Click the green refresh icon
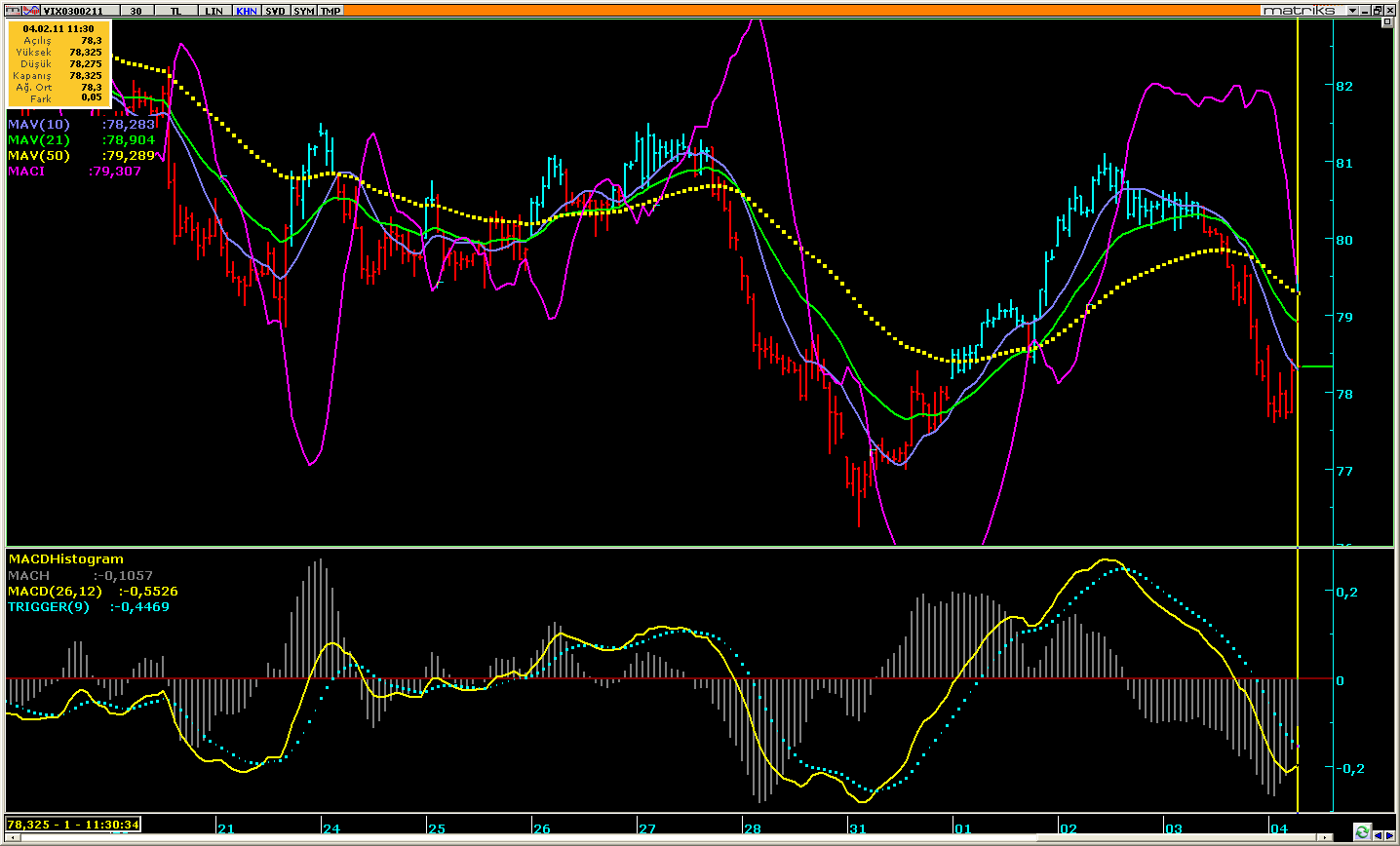 click(1362, 831)
